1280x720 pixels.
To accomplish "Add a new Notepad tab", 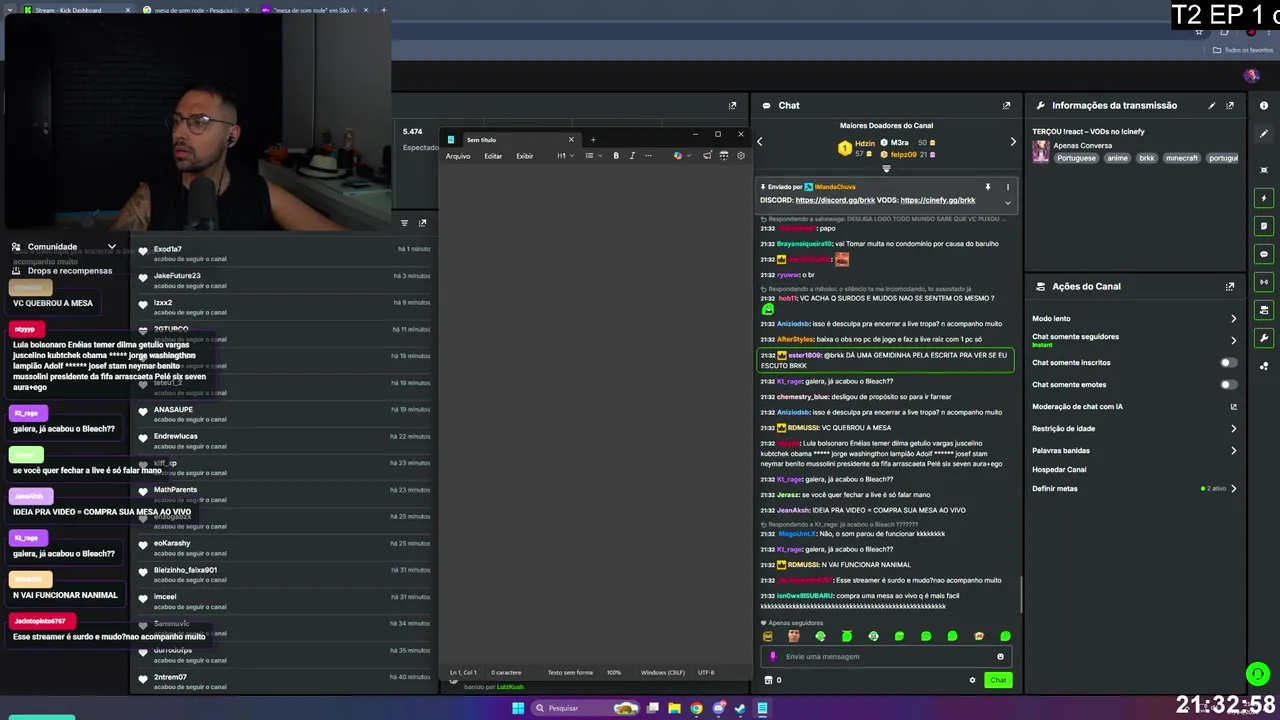I will click(593, 139).
